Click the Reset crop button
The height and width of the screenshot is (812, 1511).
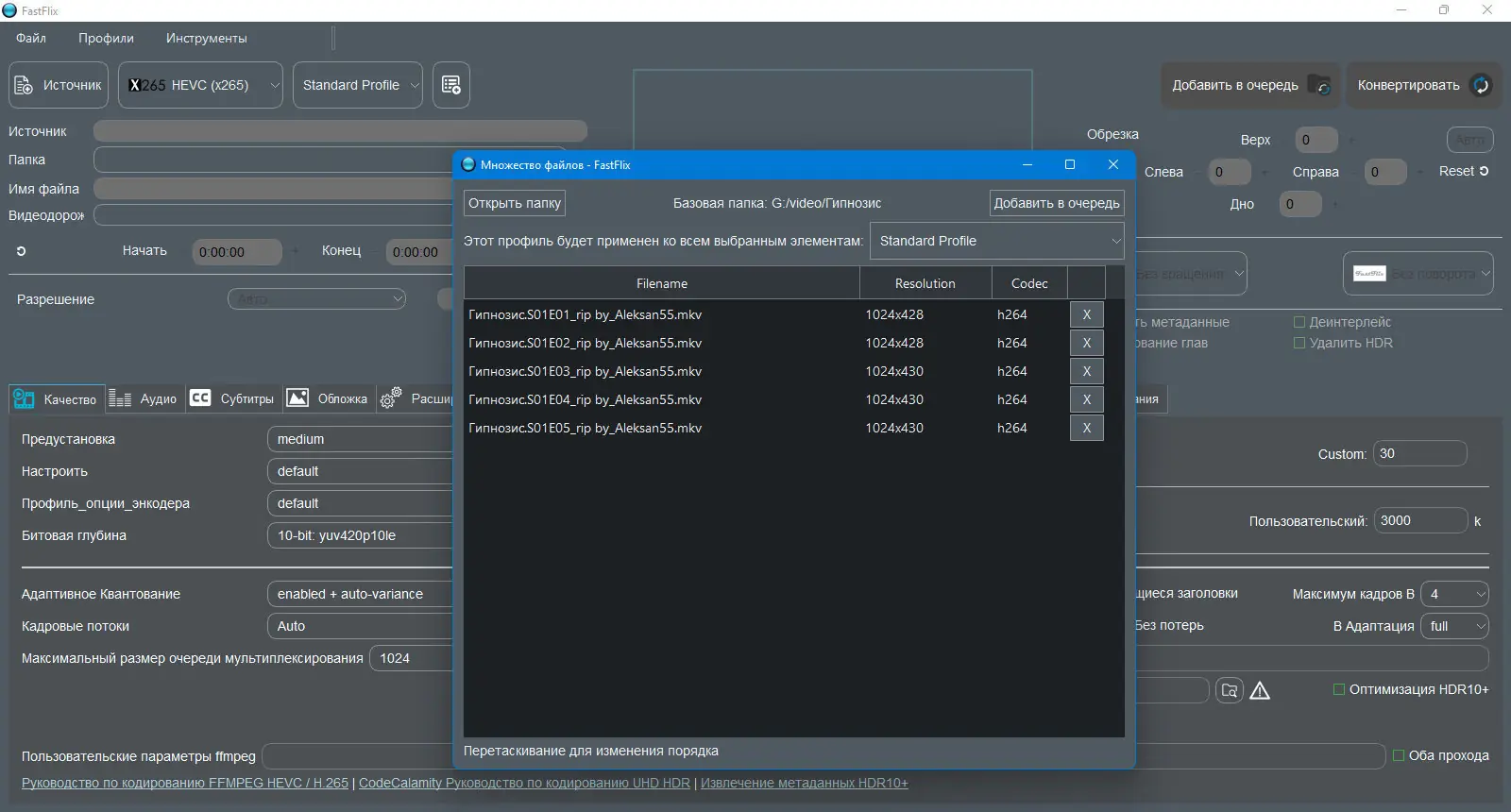(1464, 171)
